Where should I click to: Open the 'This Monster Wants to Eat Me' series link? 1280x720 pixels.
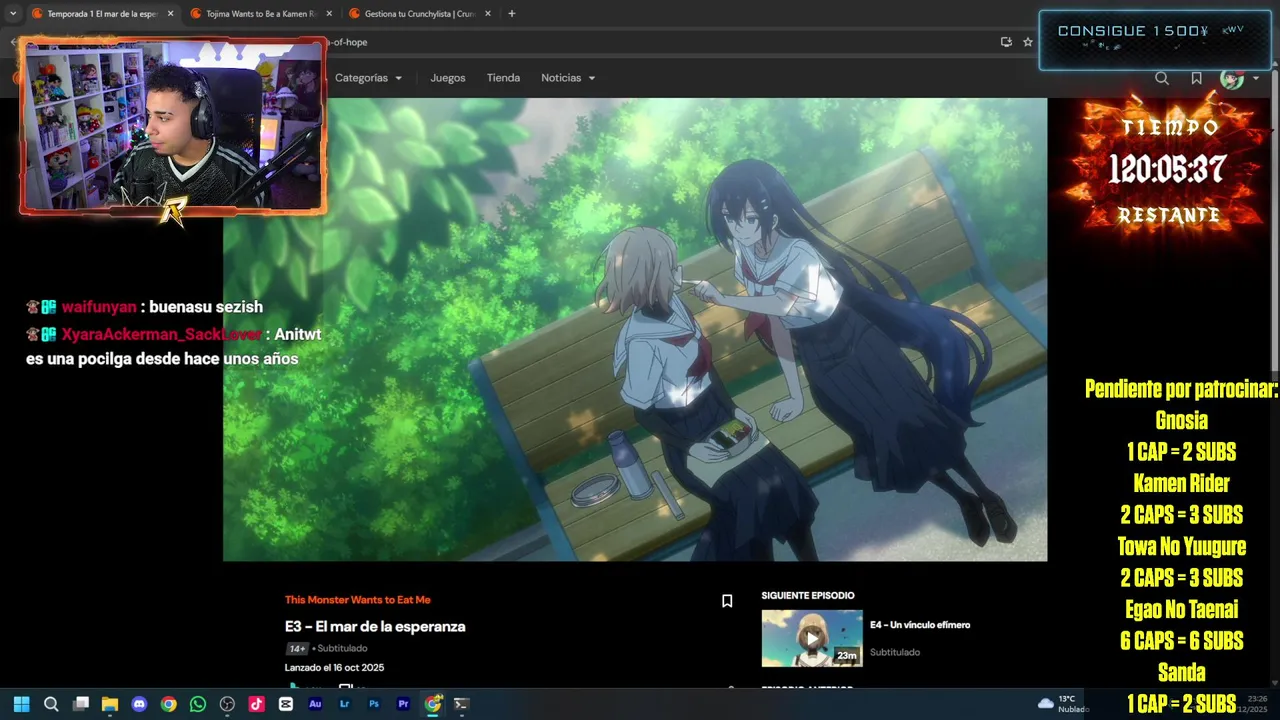[x=357, y=600]
